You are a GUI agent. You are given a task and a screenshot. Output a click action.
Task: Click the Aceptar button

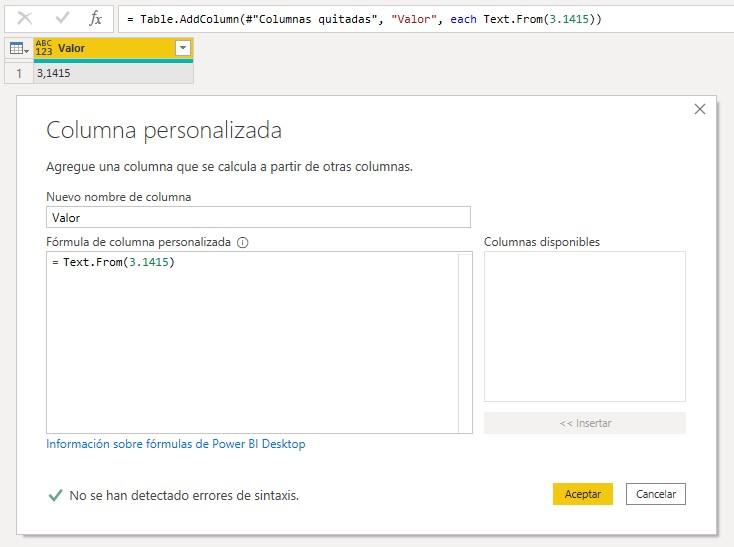(583, 494)
